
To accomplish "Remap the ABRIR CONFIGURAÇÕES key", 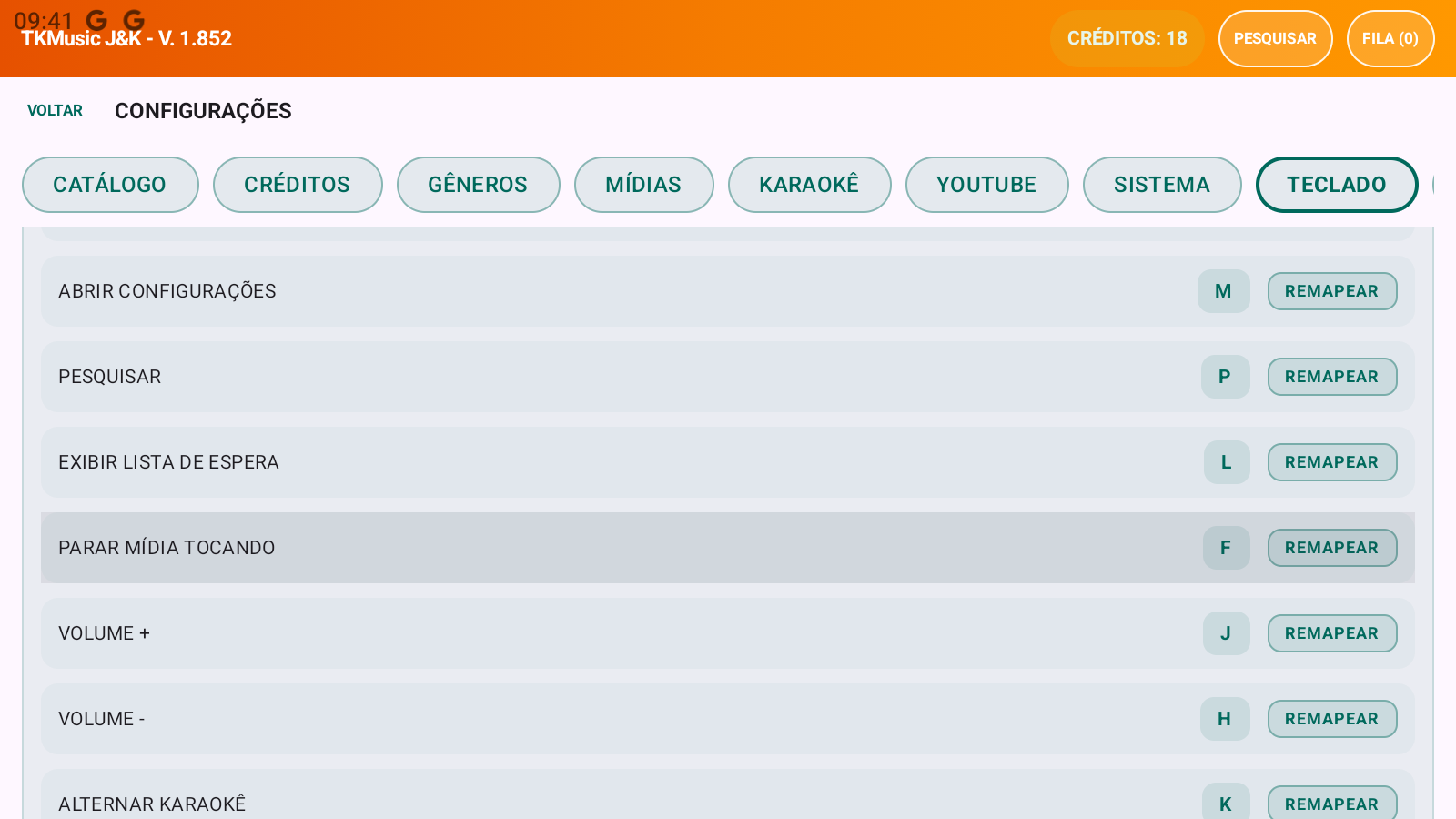I will (1332, 291).
